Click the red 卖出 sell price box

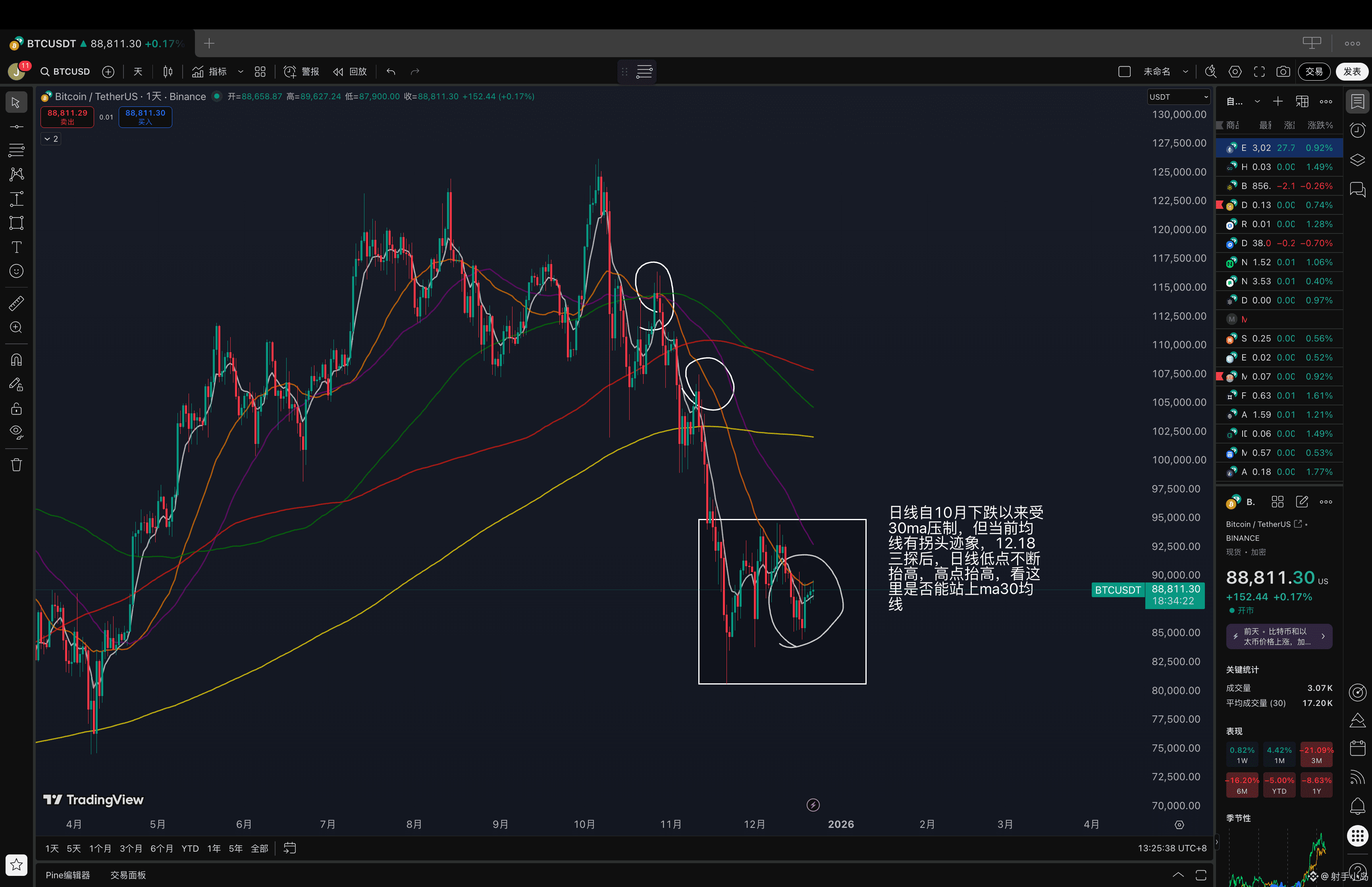click(x=67, y=117)
